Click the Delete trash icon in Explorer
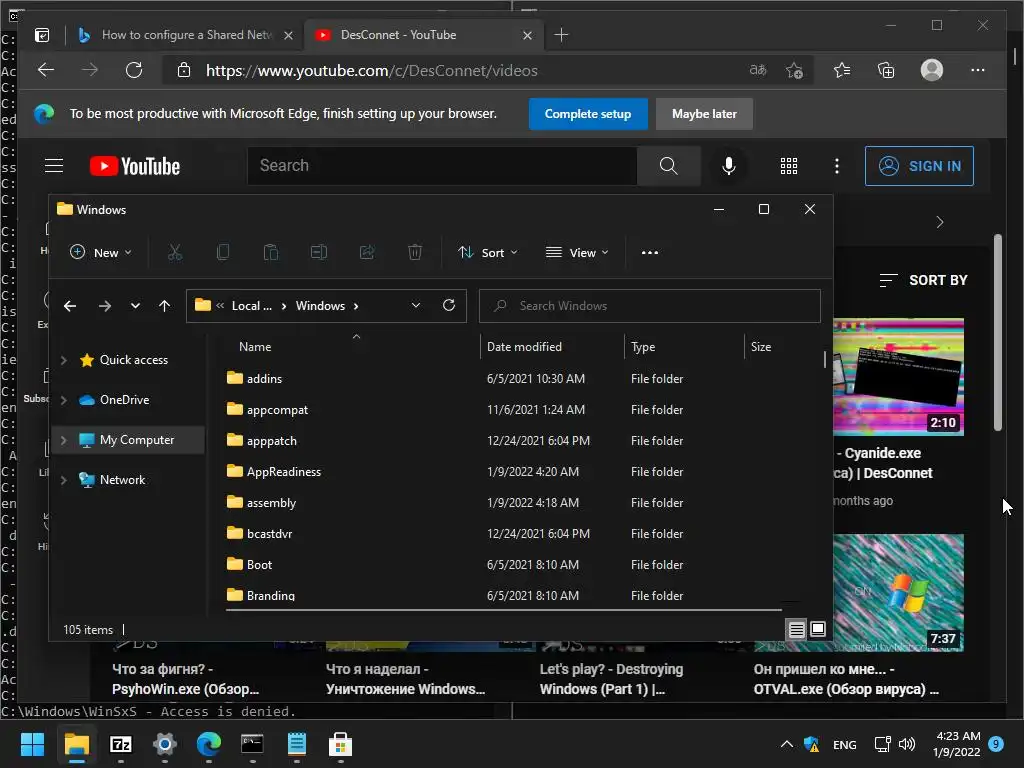1024x768 pixels. point(415,253)
